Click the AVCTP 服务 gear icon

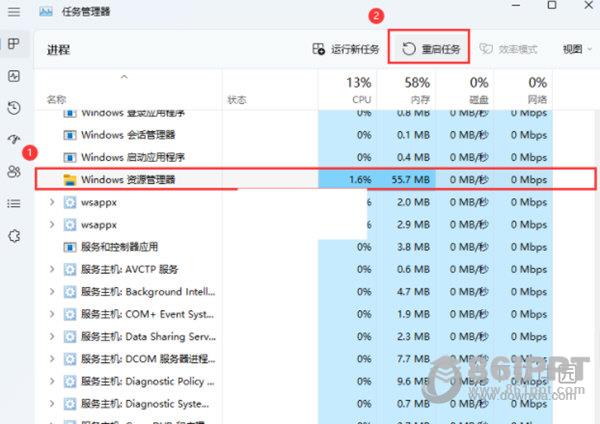coord(70,269)
